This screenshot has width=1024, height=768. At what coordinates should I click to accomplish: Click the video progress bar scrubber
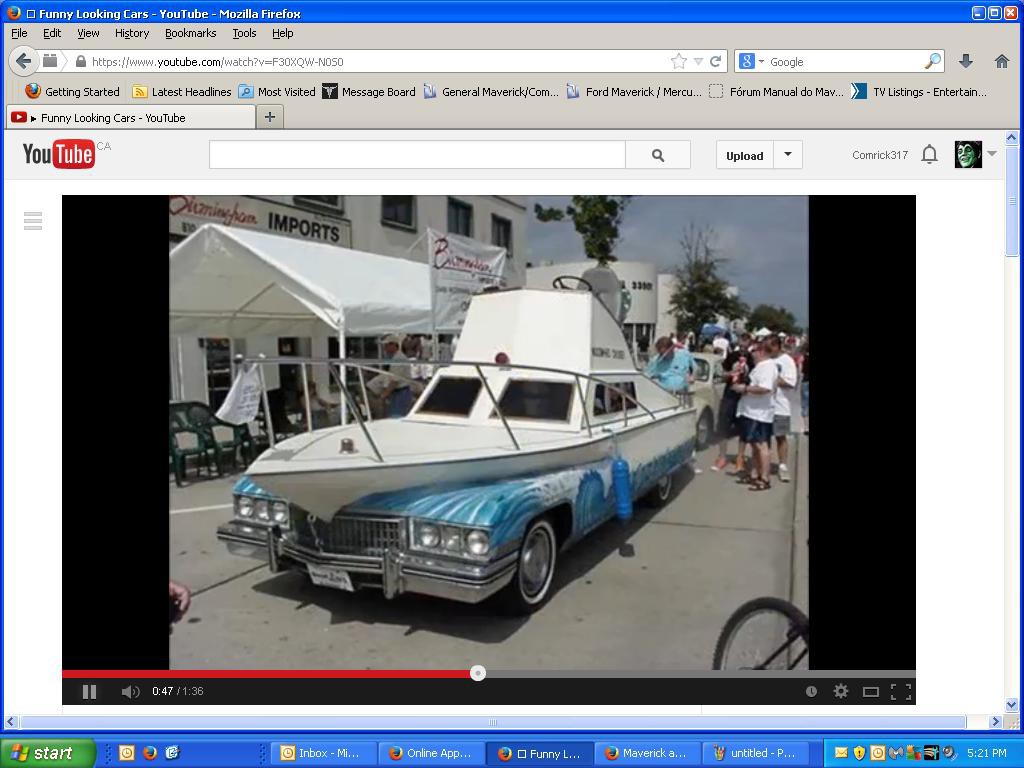click(x=478, y=673)
